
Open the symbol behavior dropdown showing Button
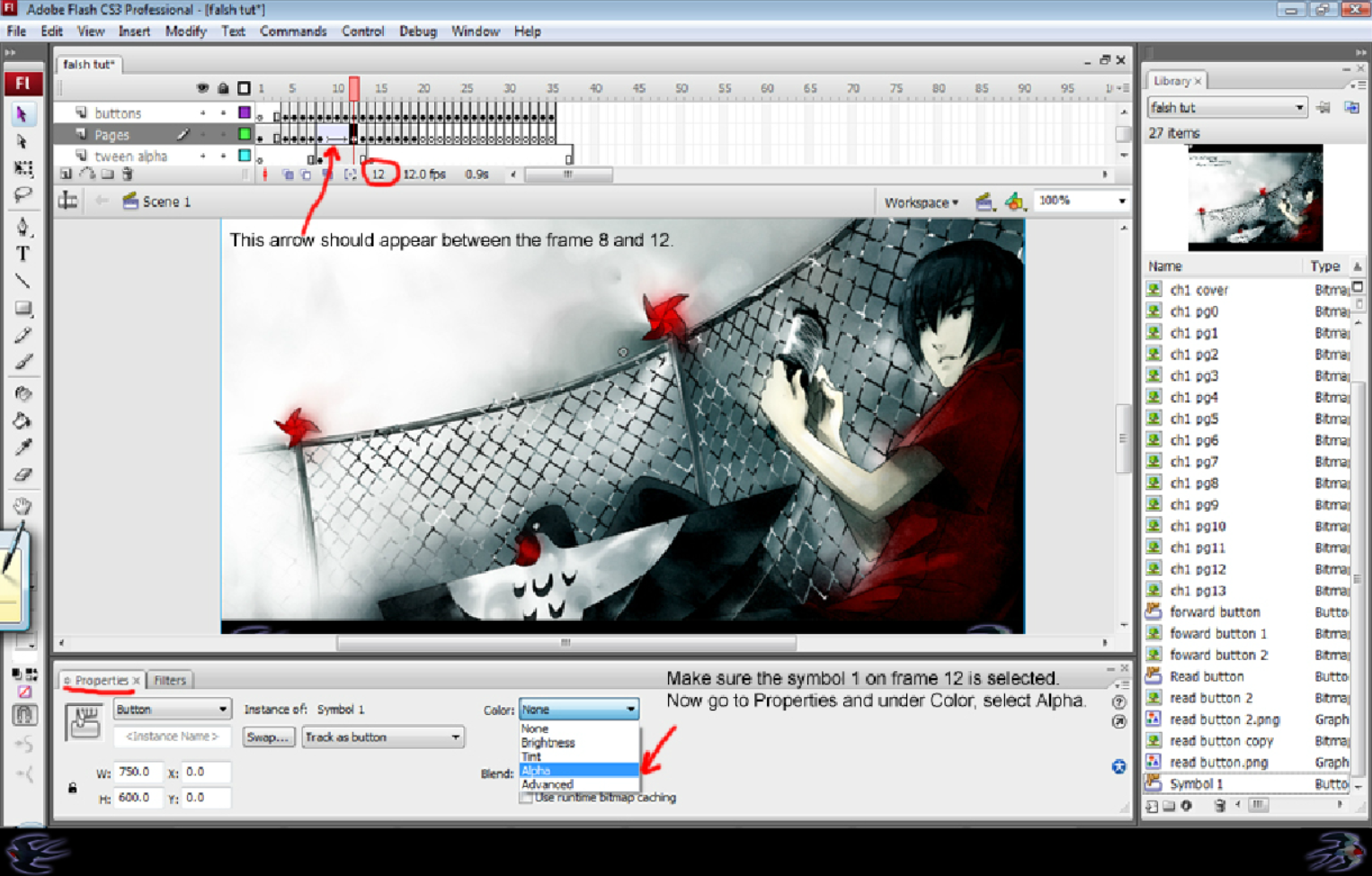point(172,709)
